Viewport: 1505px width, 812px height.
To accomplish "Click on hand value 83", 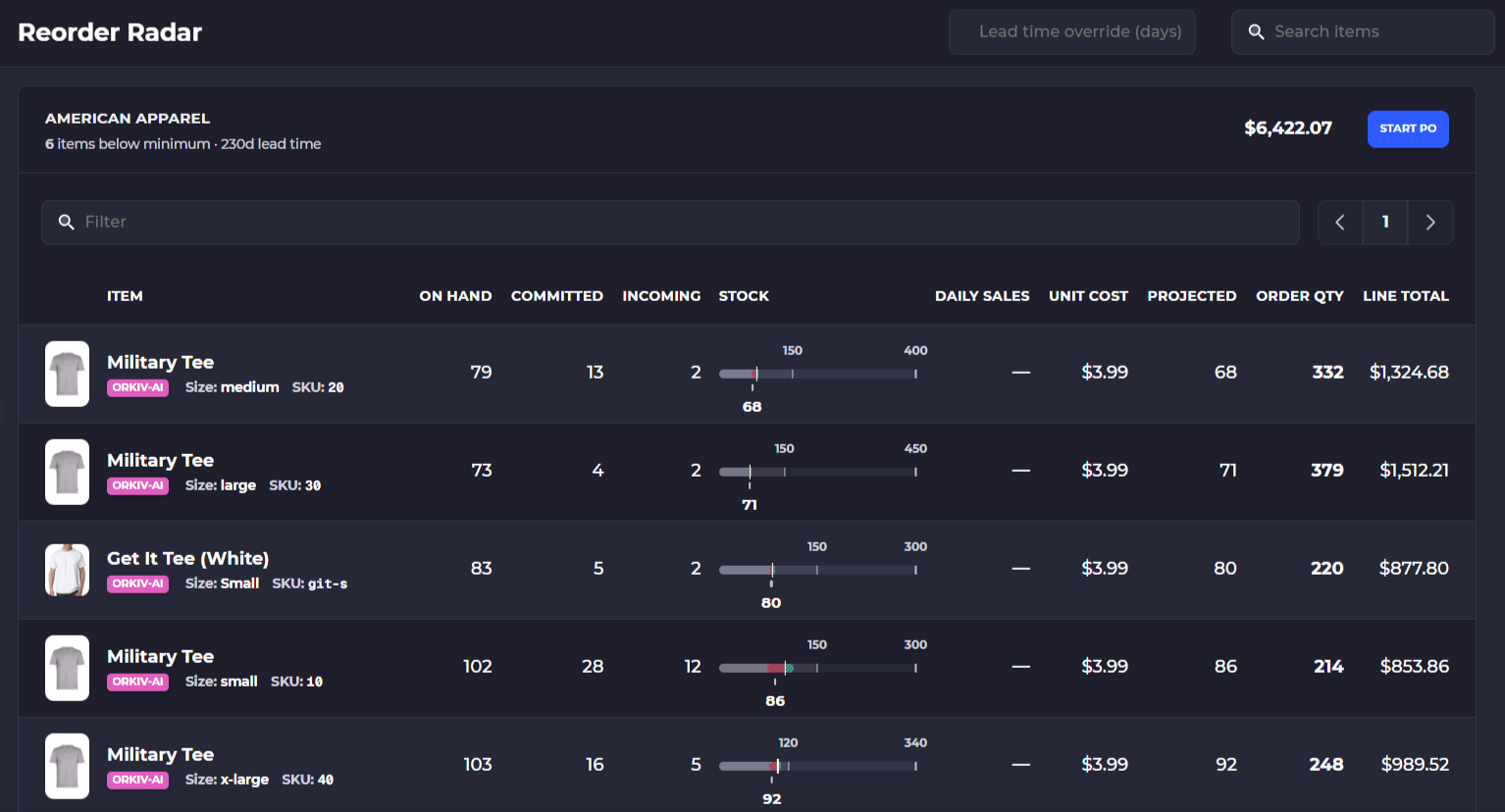I will coord(481,569).
